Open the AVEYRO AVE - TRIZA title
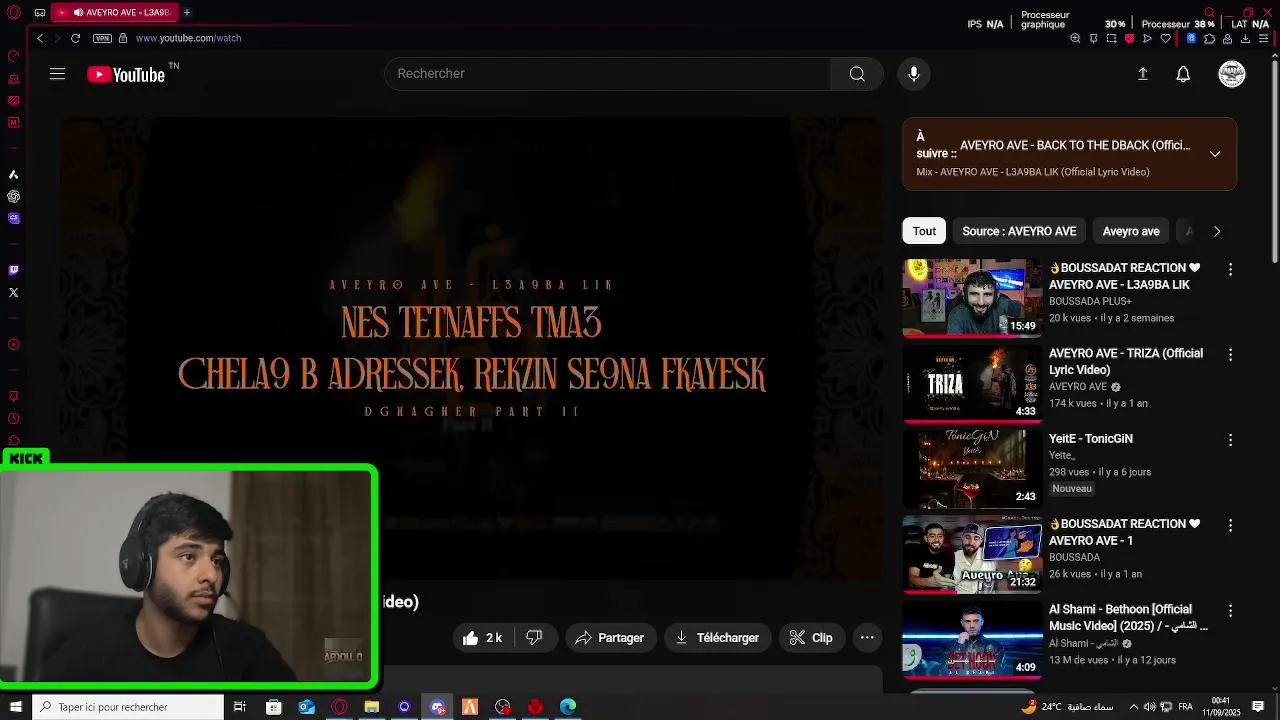The image size is (1280, 720). (x=1126, y=361)
